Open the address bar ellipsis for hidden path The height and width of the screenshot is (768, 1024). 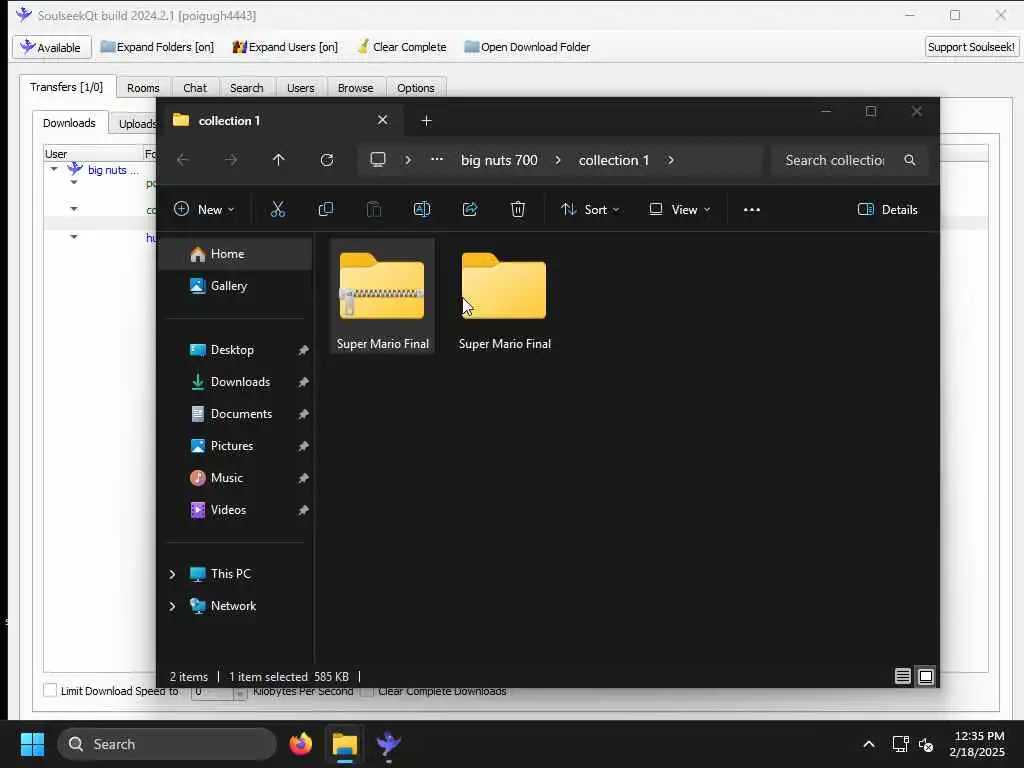coord(437,159)
